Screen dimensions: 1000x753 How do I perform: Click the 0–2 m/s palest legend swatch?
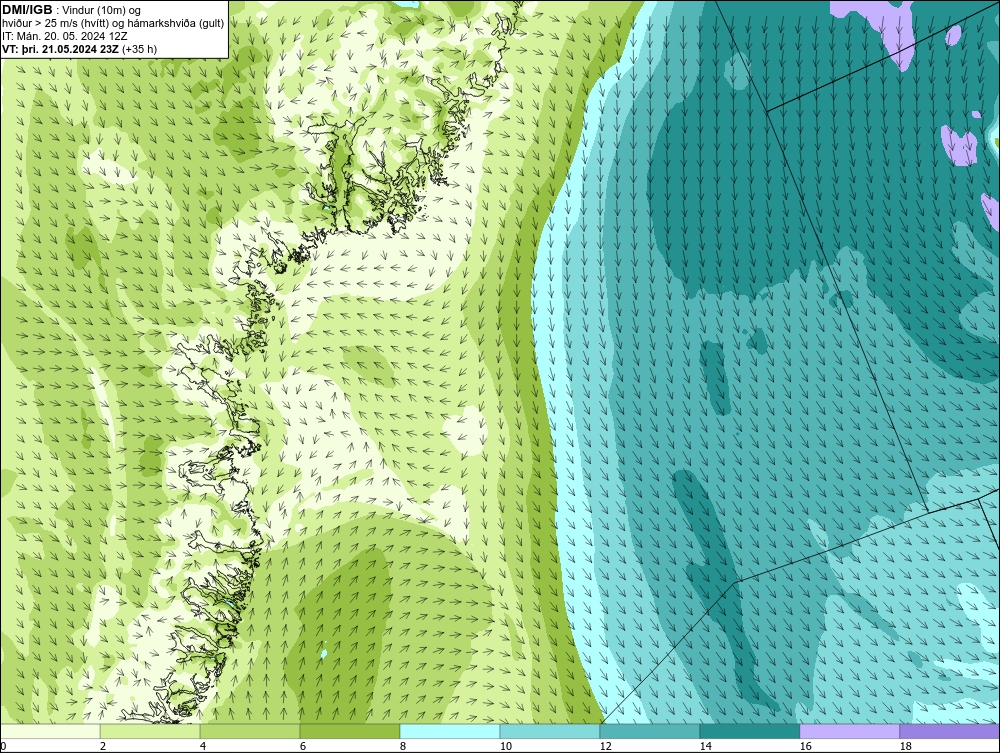(x=50, y=731)
